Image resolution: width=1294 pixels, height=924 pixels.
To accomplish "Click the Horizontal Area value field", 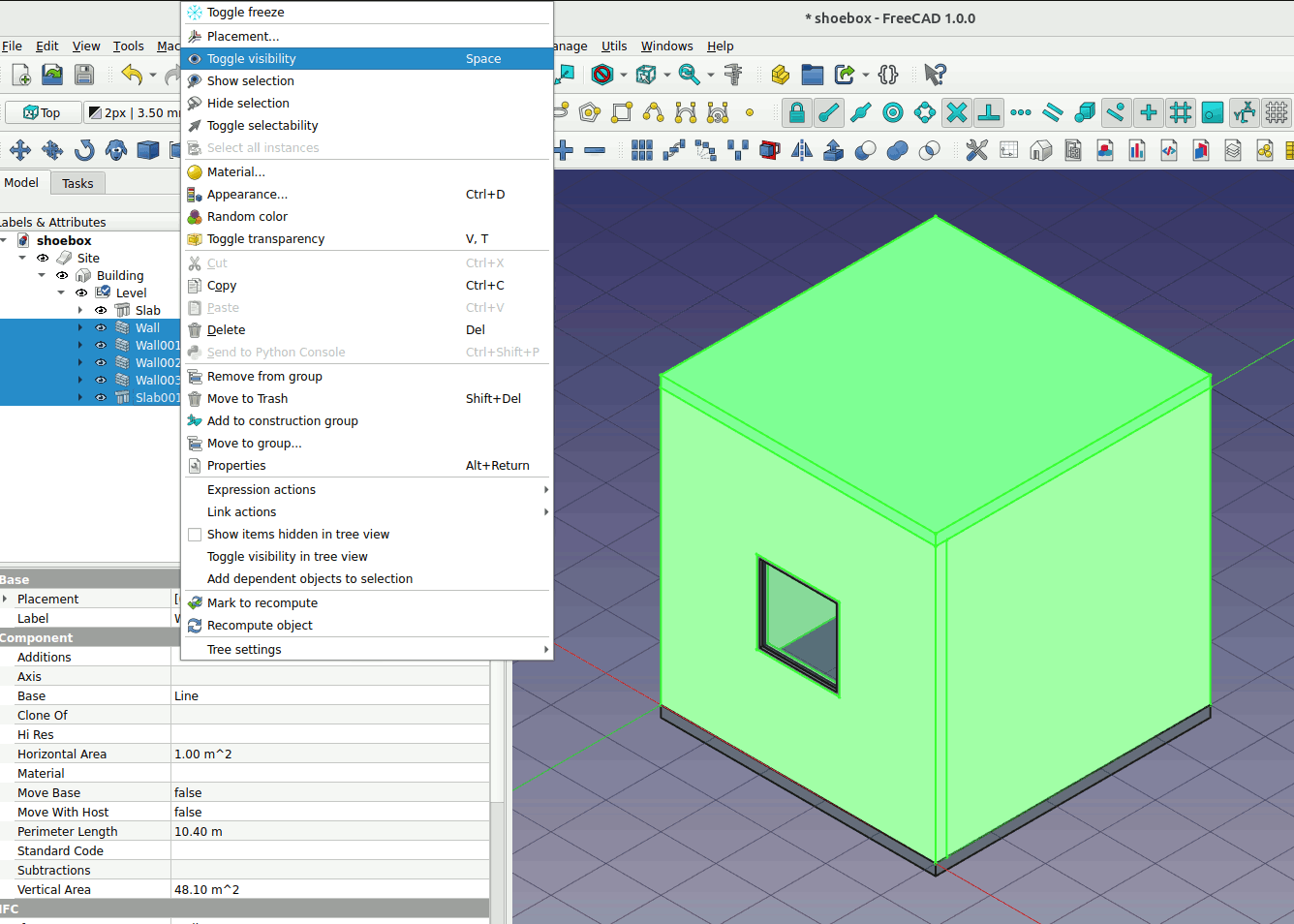I will click(x=329, y=755).
